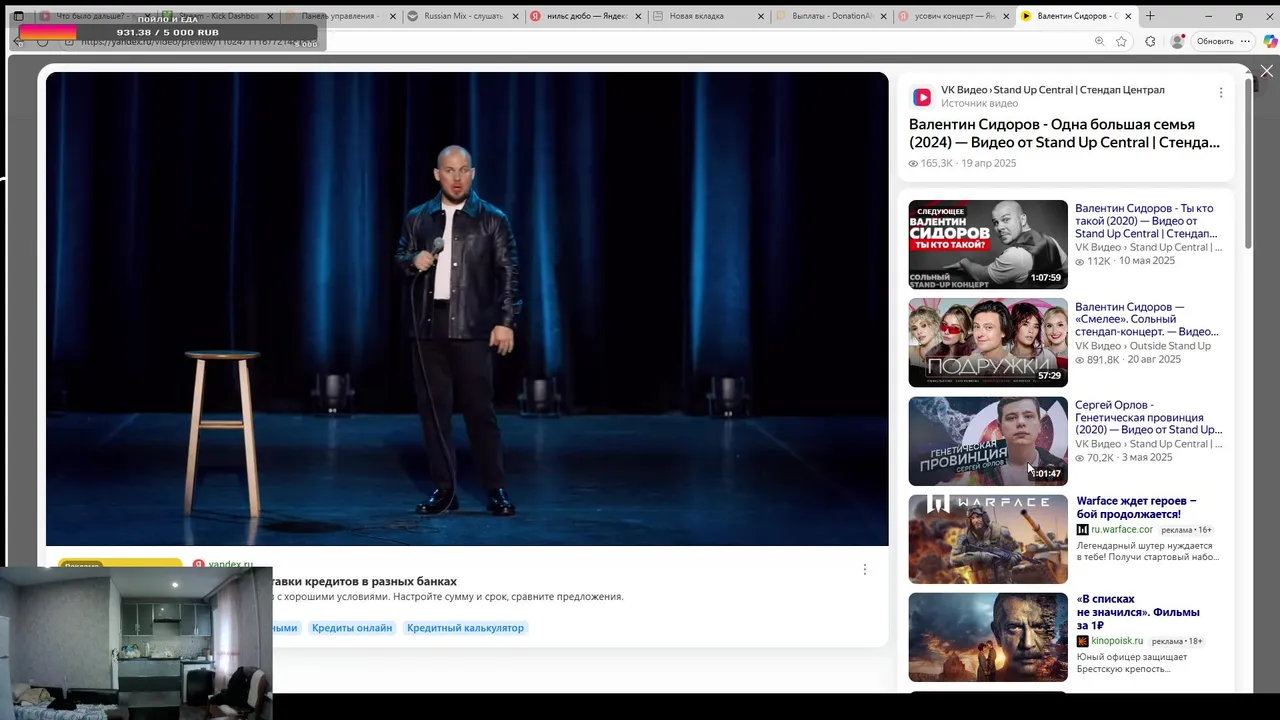Open «В списках не значился» film thumbnail
The image size is (1280, 720).
988,637
